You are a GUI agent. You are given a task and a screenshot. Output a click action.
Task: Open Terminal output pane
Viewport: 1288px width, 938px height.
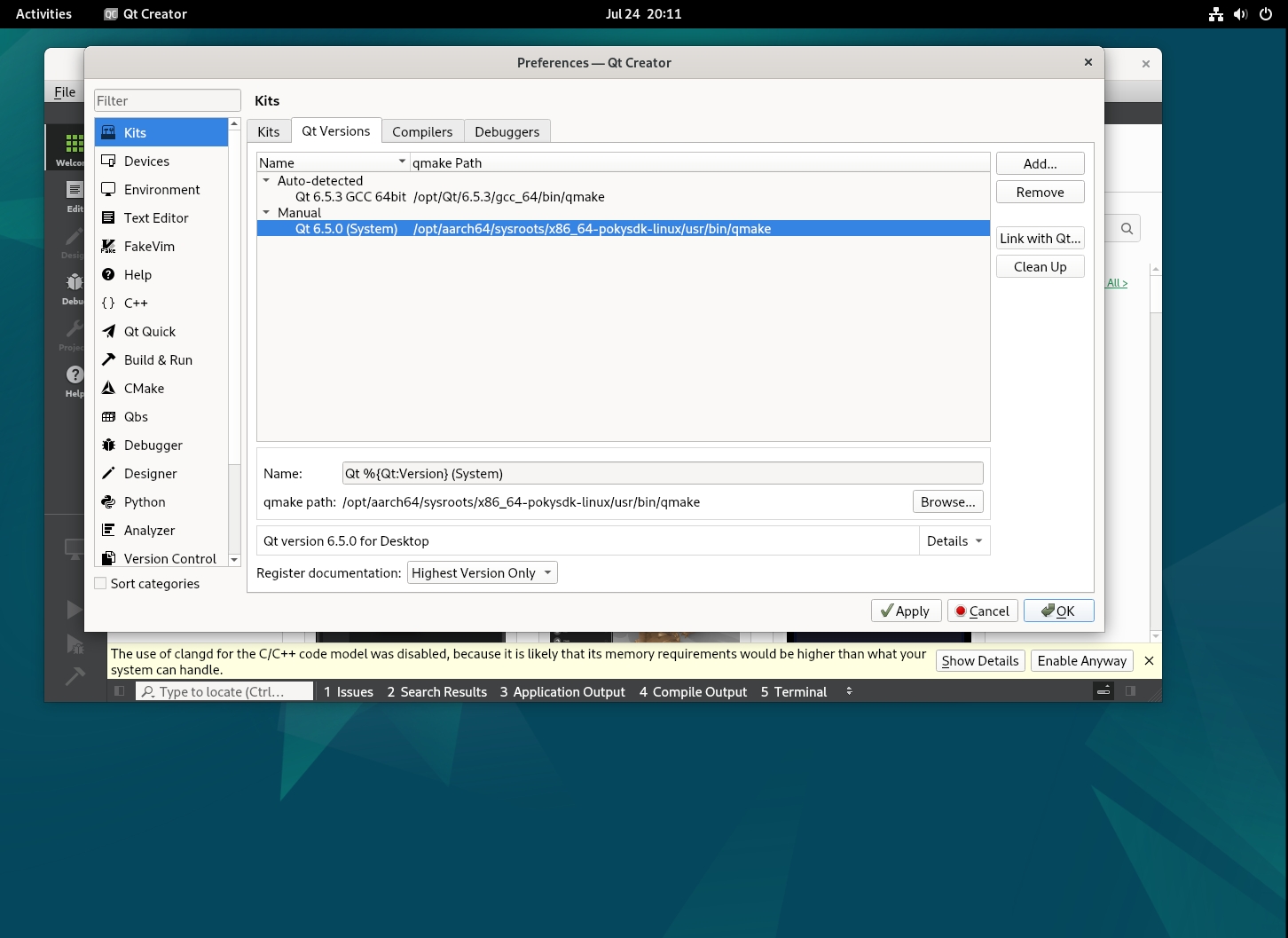(794, 691)
